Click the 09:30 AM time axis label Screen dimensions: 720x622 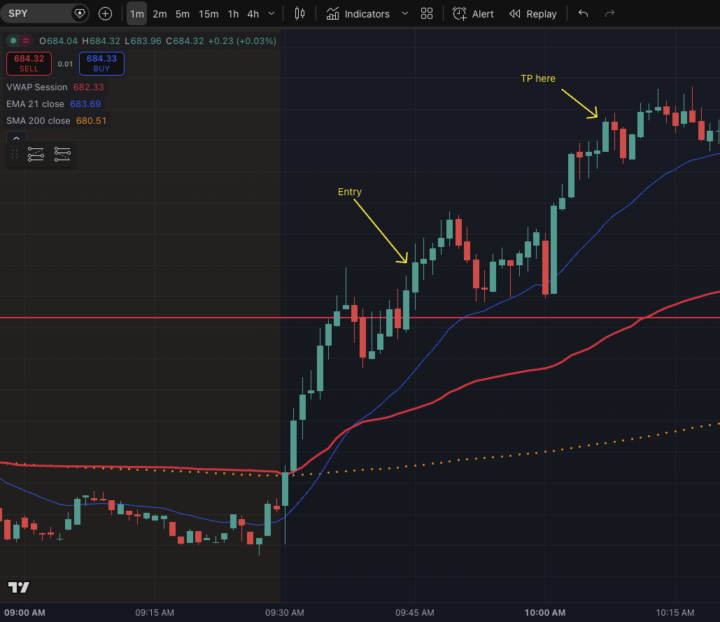click(284, 612)
